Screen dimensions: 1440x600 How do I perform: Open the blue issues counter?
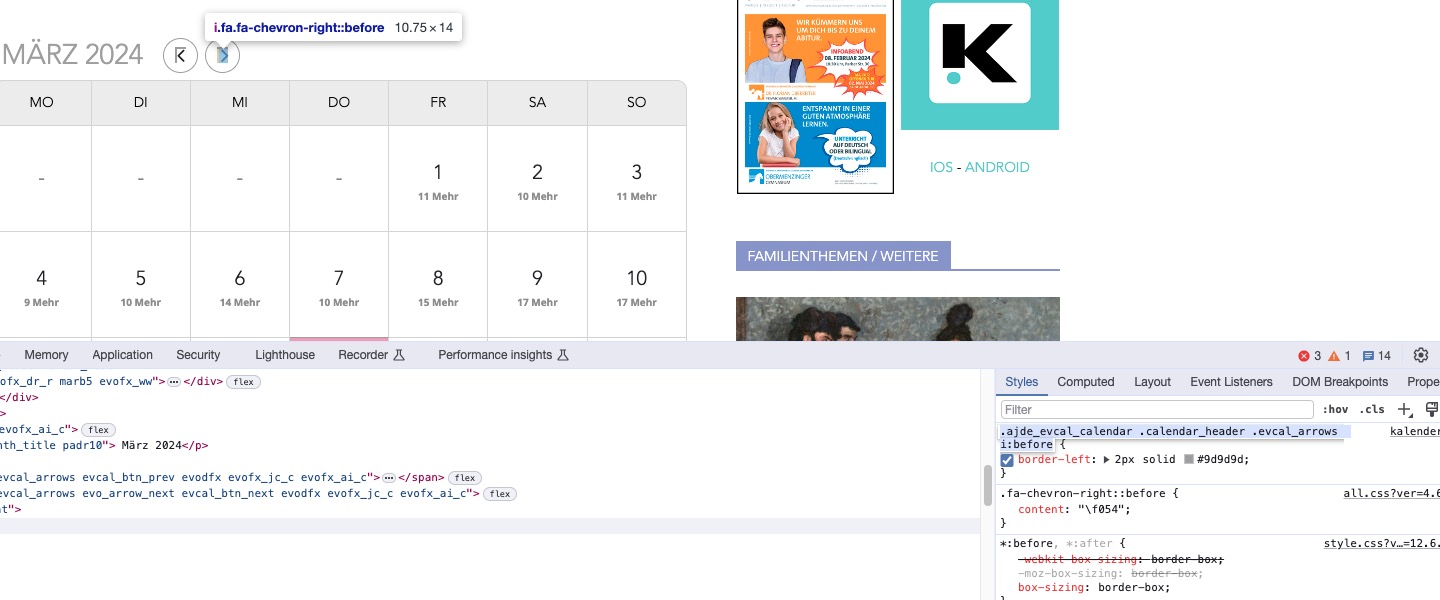1377,356
